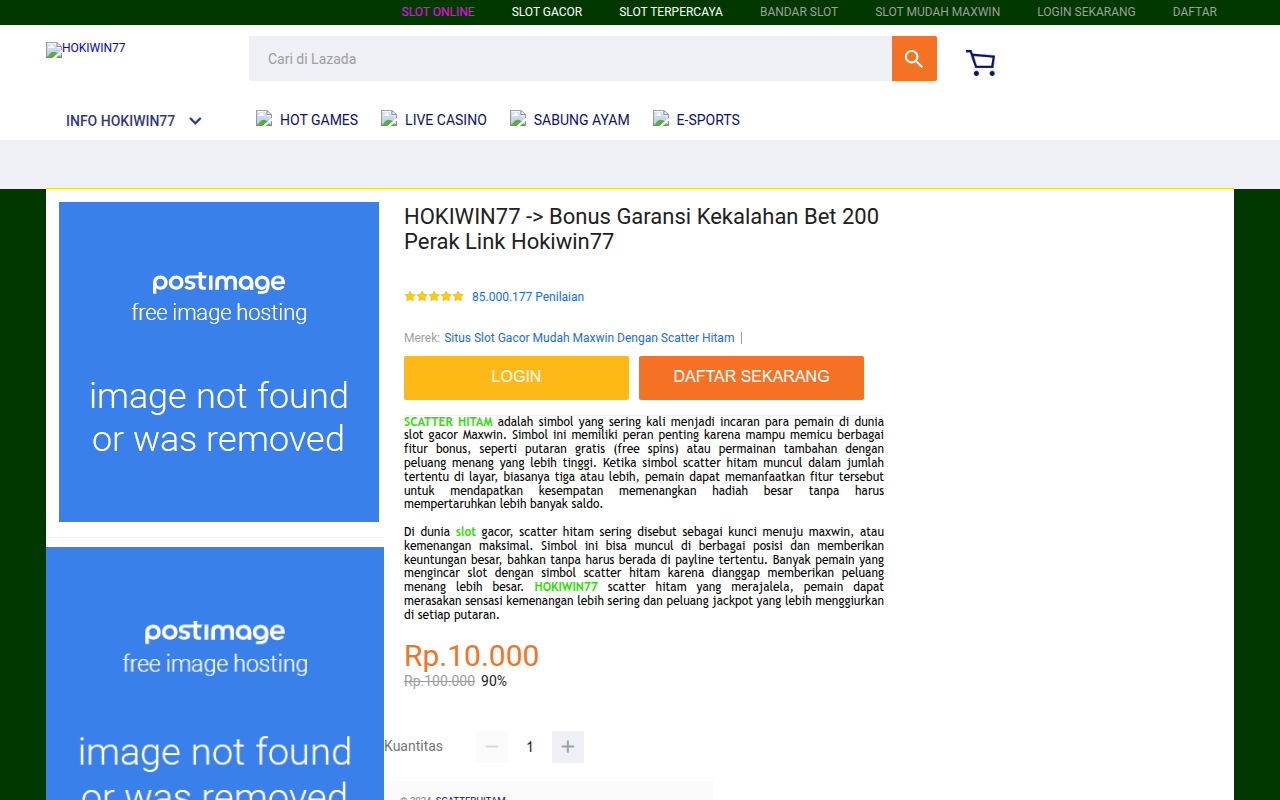Focus the Cari di Lazada search field

click(x=570, y=59)
